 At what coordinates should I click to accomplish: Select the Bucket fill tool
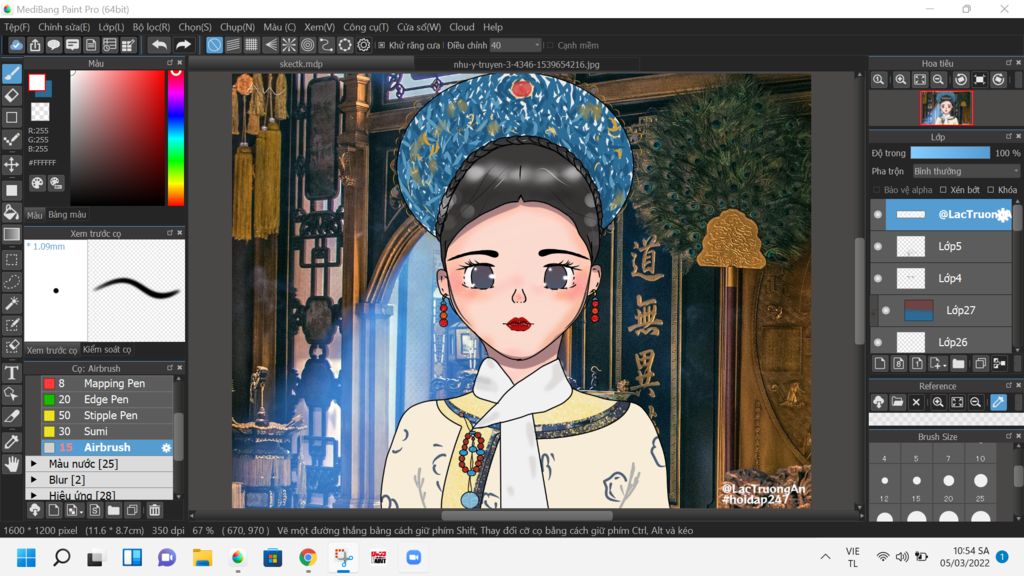pyautogui.click(x=12, y=212)
